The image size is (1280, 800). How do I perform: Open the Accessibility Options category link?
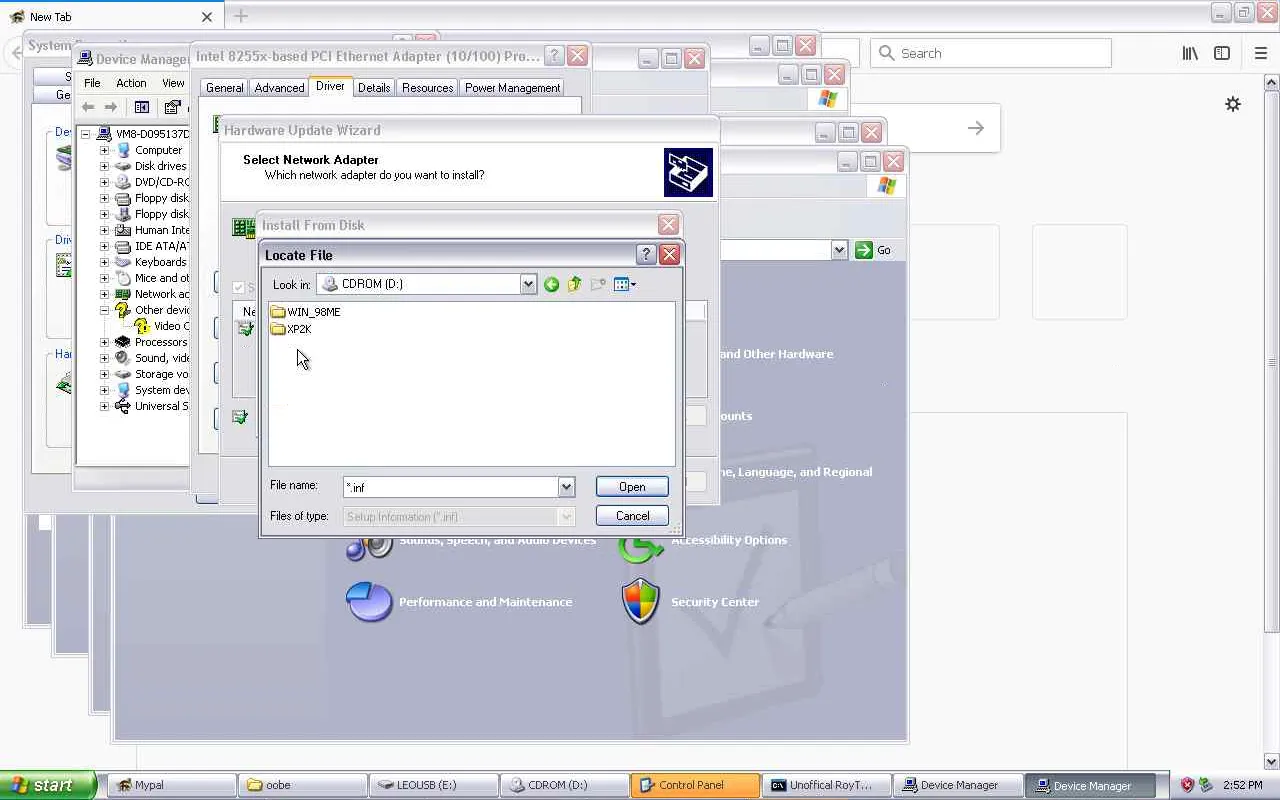click(x=729, y=540)
